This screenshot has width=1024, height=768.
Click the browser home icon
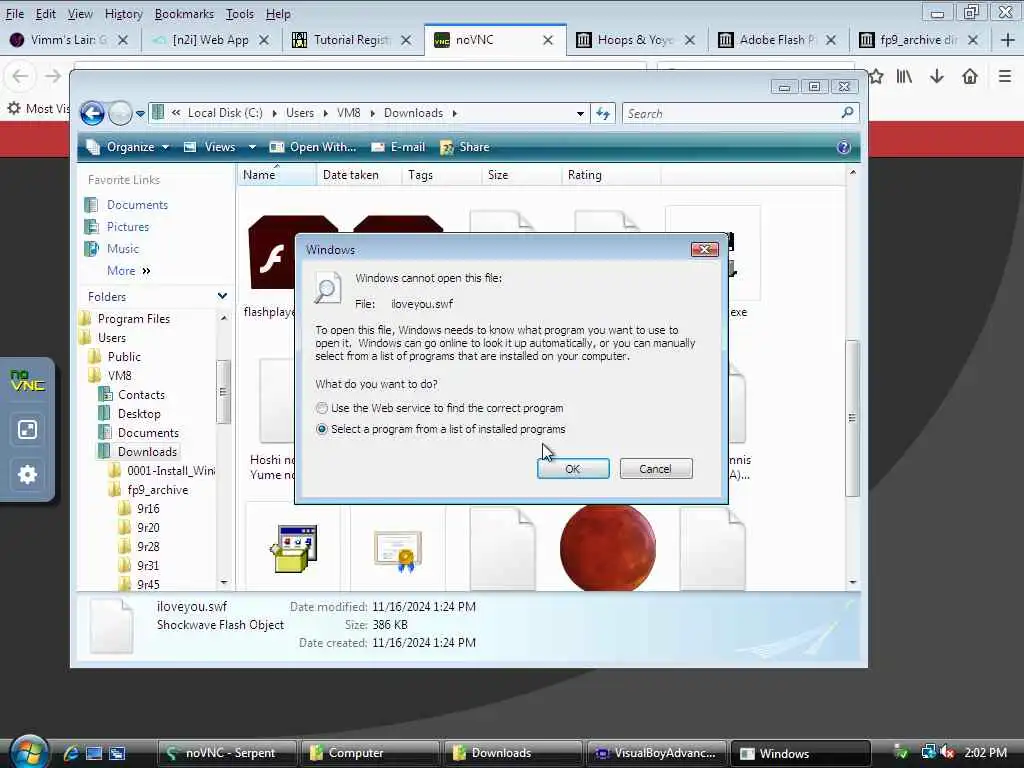[970, 76]
